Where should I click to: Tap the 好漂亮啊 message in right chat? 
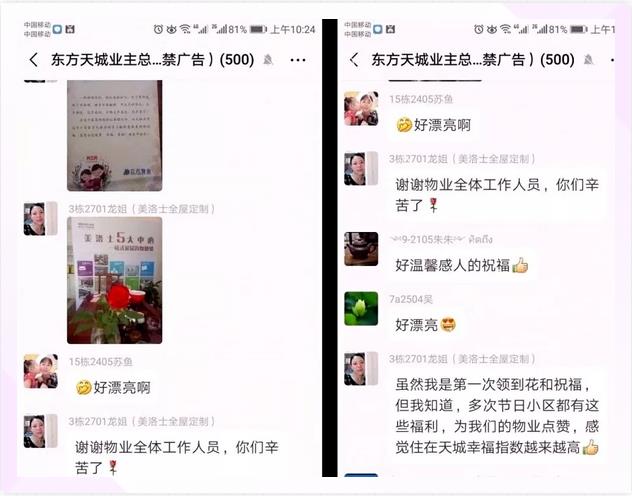point(433,125)
